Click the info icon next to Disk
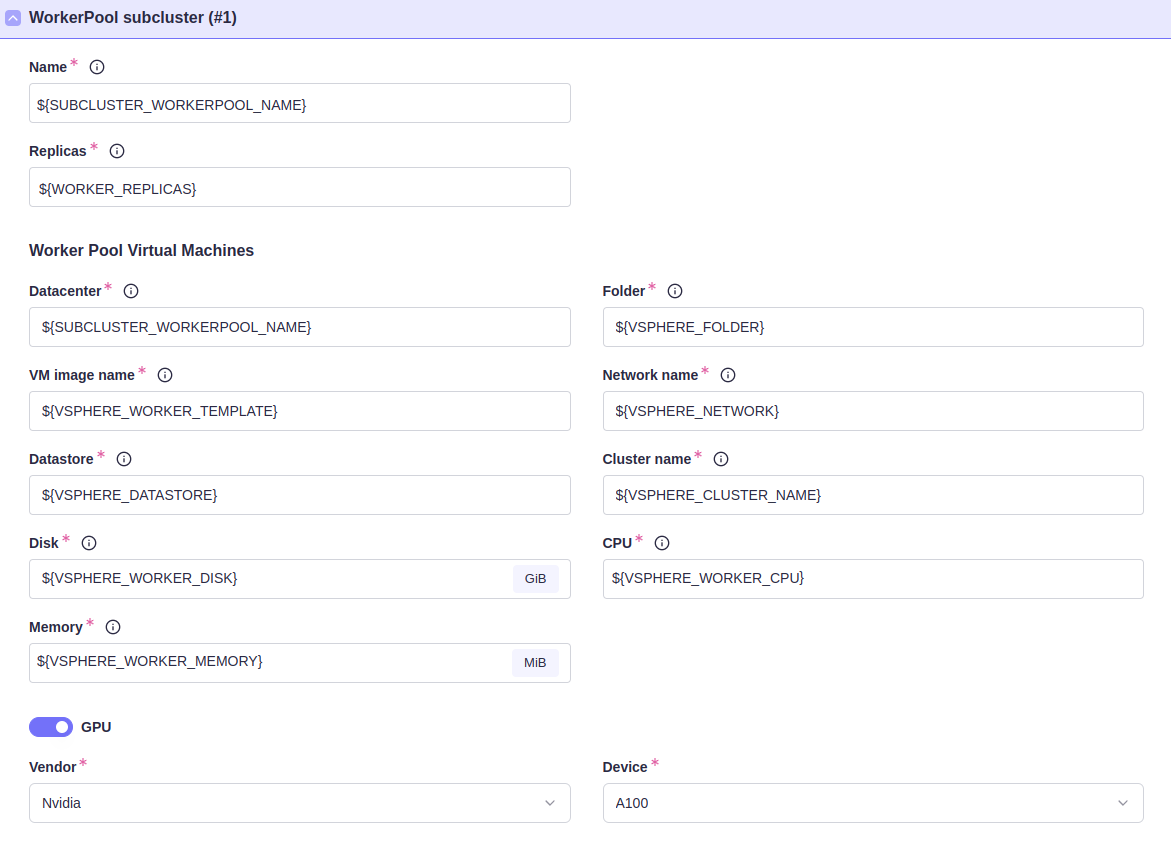This screenshot has width=1171, height=841. (89, 543)
